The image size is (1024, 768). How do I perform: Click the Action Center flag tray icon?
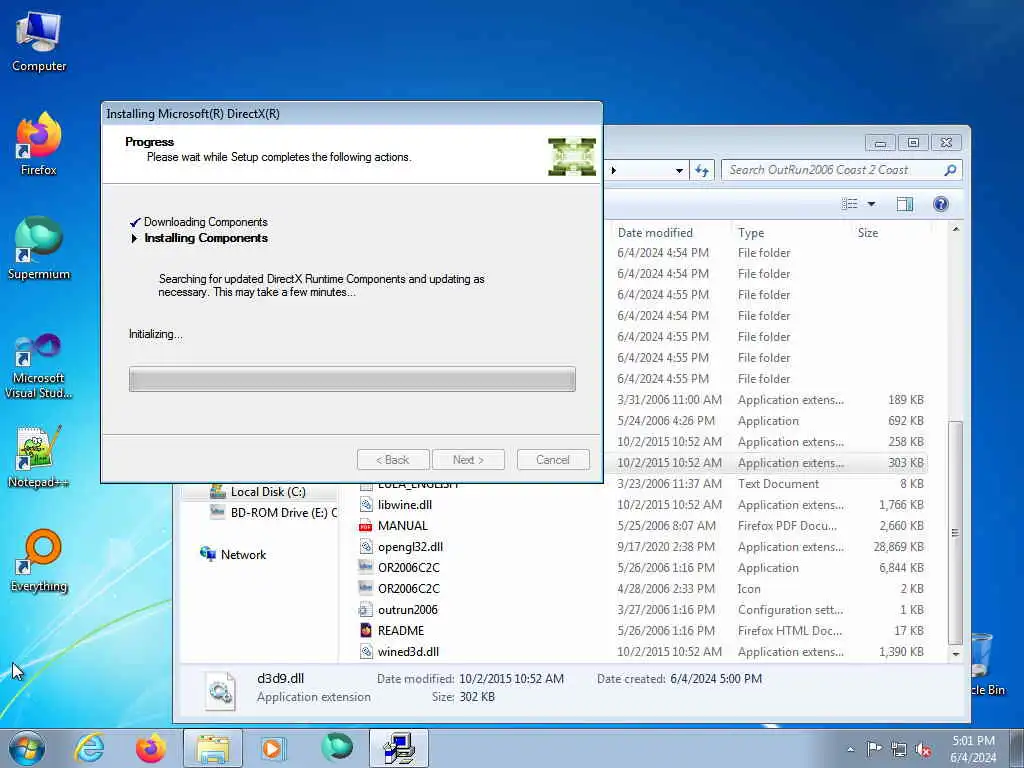(x=873, y=749)
